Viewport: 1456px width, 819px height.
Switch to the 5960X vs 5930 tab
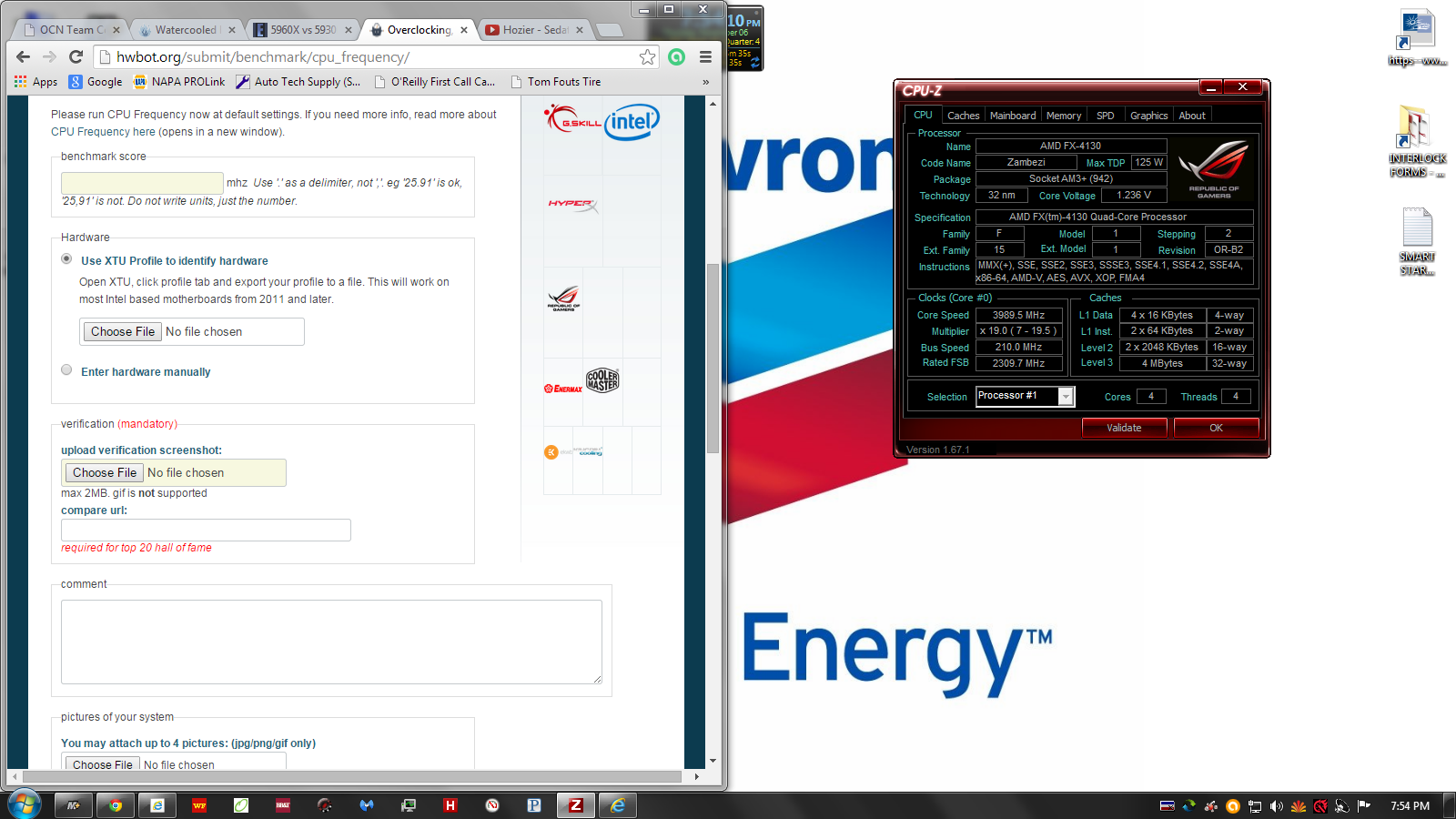300,30
